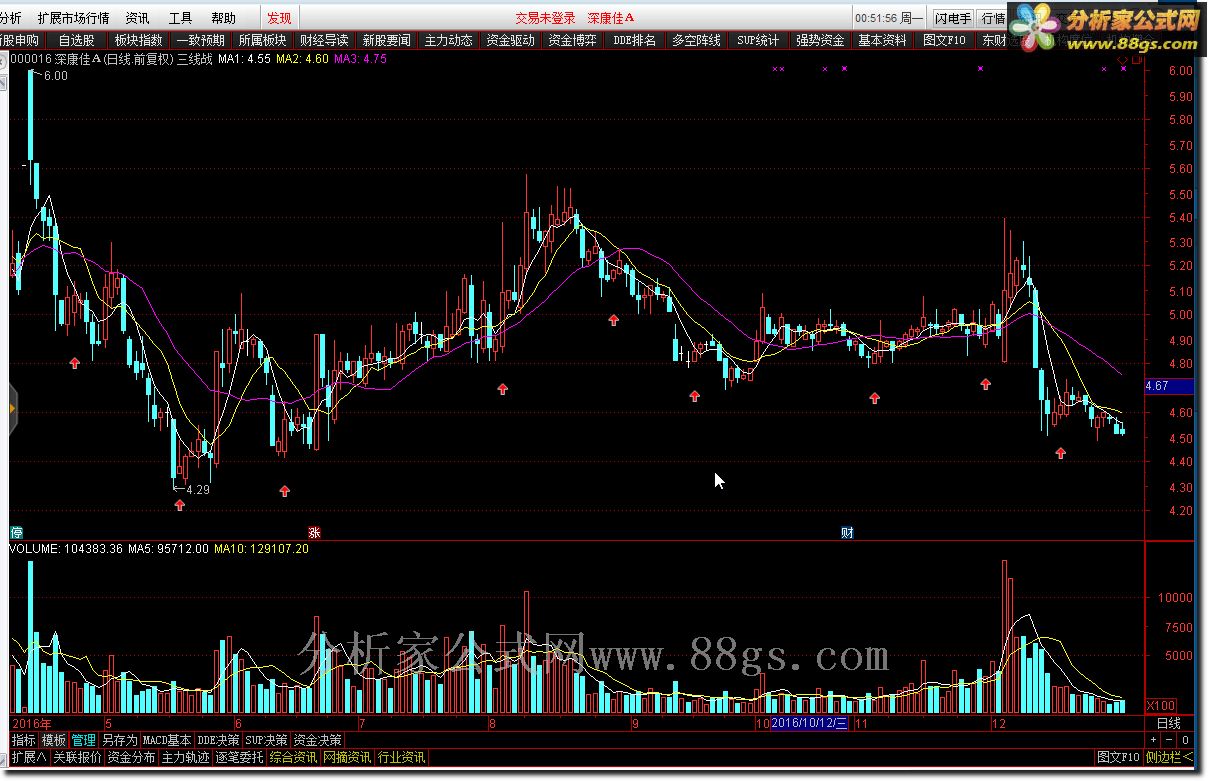Click the highlighted 管理 tab
This screenshot has width=1209, height=781.
[x=83, y=741]
